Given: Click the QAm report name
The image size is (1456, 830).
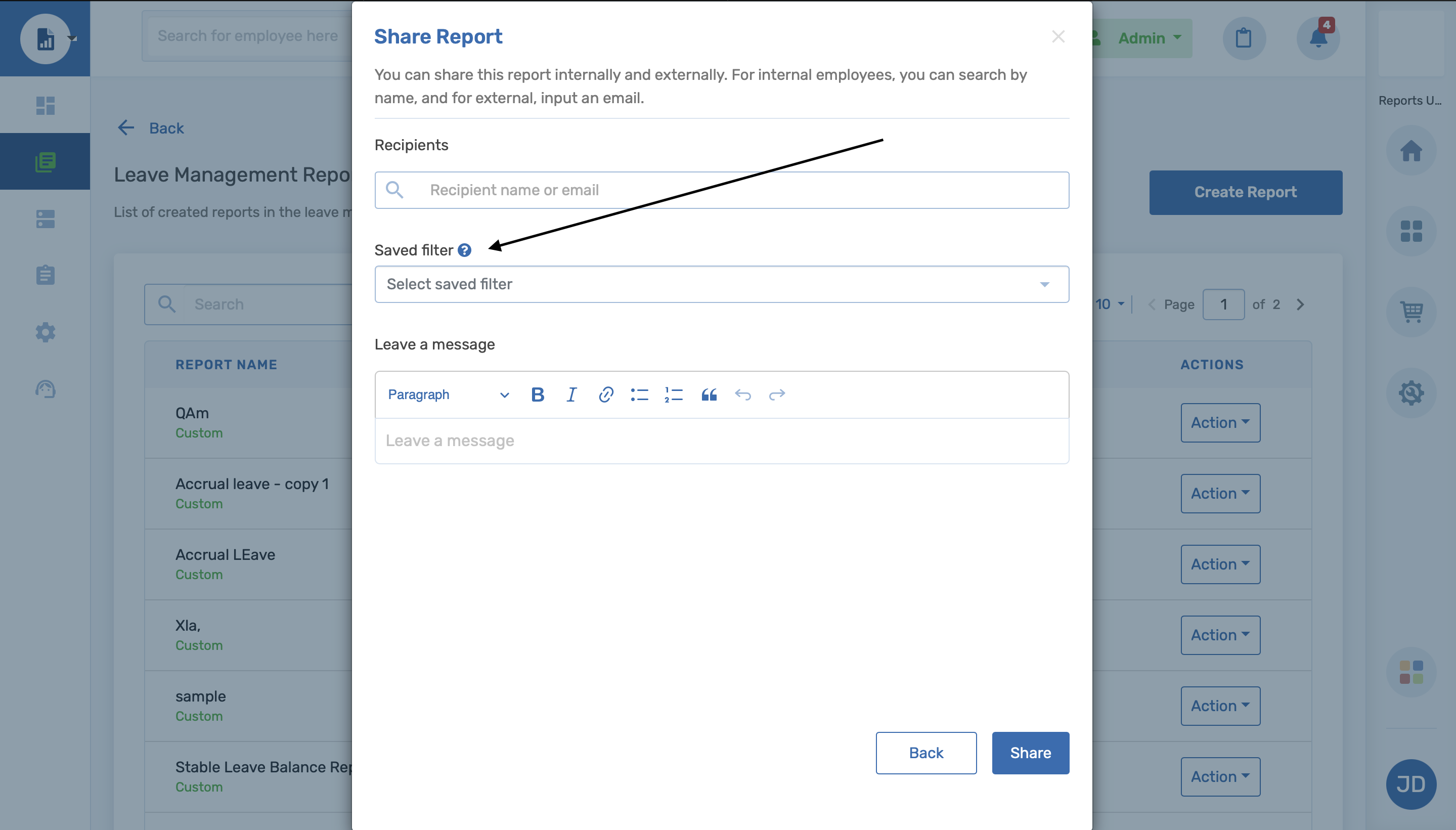Looking at the screenshot, I should pyautogui.click(x=192, y=413).
